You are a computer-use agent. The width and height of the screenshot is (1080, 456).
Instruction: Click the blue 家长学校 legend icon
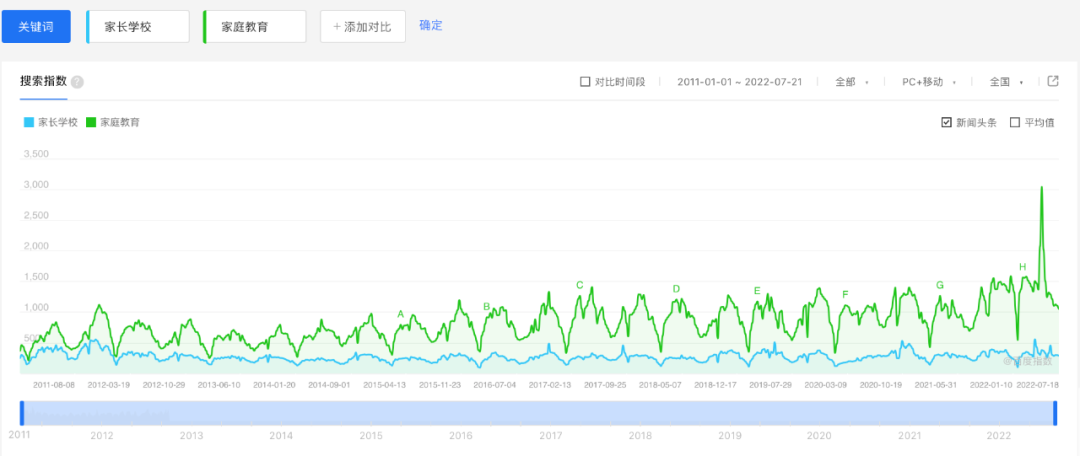[28, 123]
